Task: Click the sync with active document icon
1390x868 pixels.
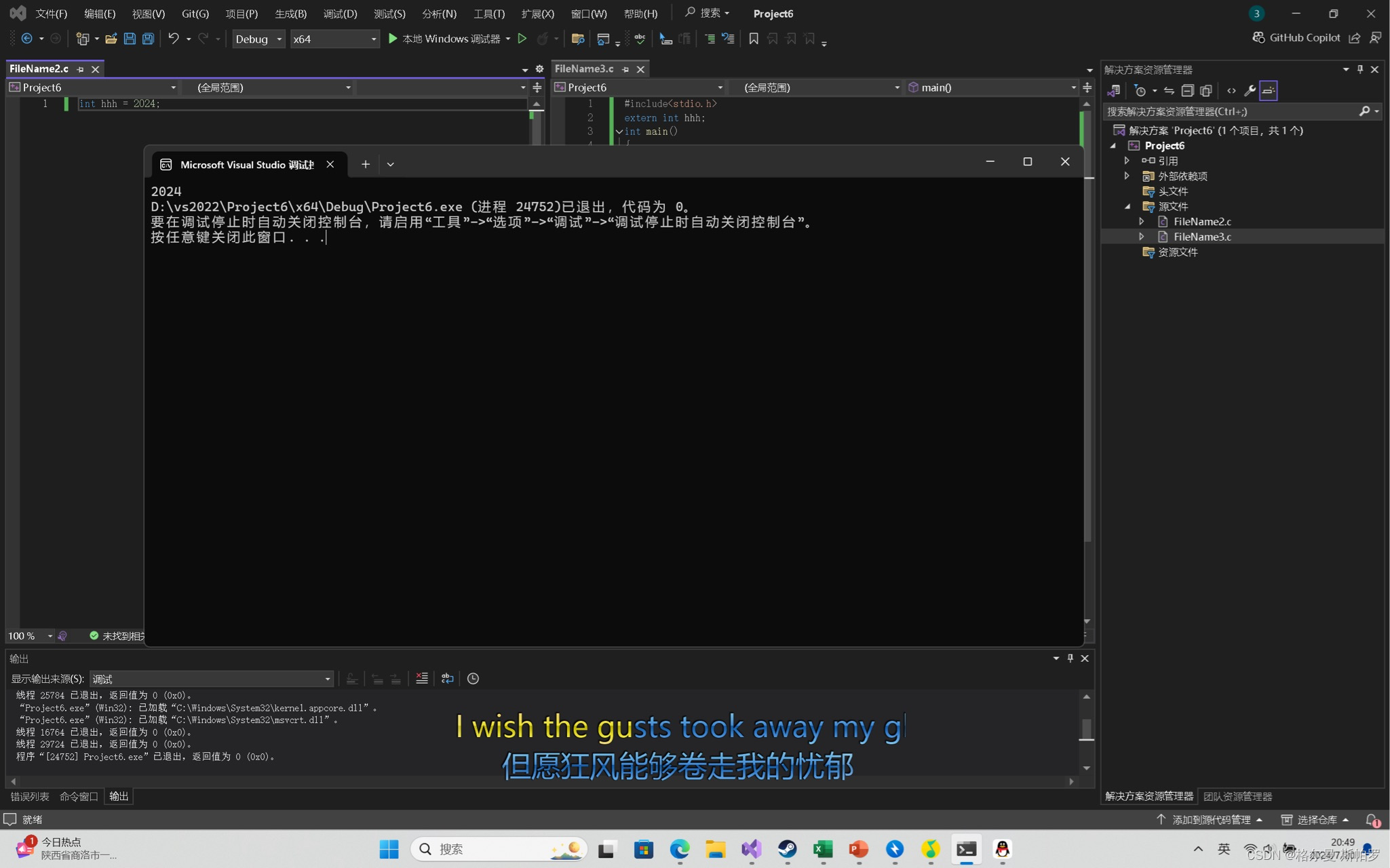Action: click(1169, 90)
